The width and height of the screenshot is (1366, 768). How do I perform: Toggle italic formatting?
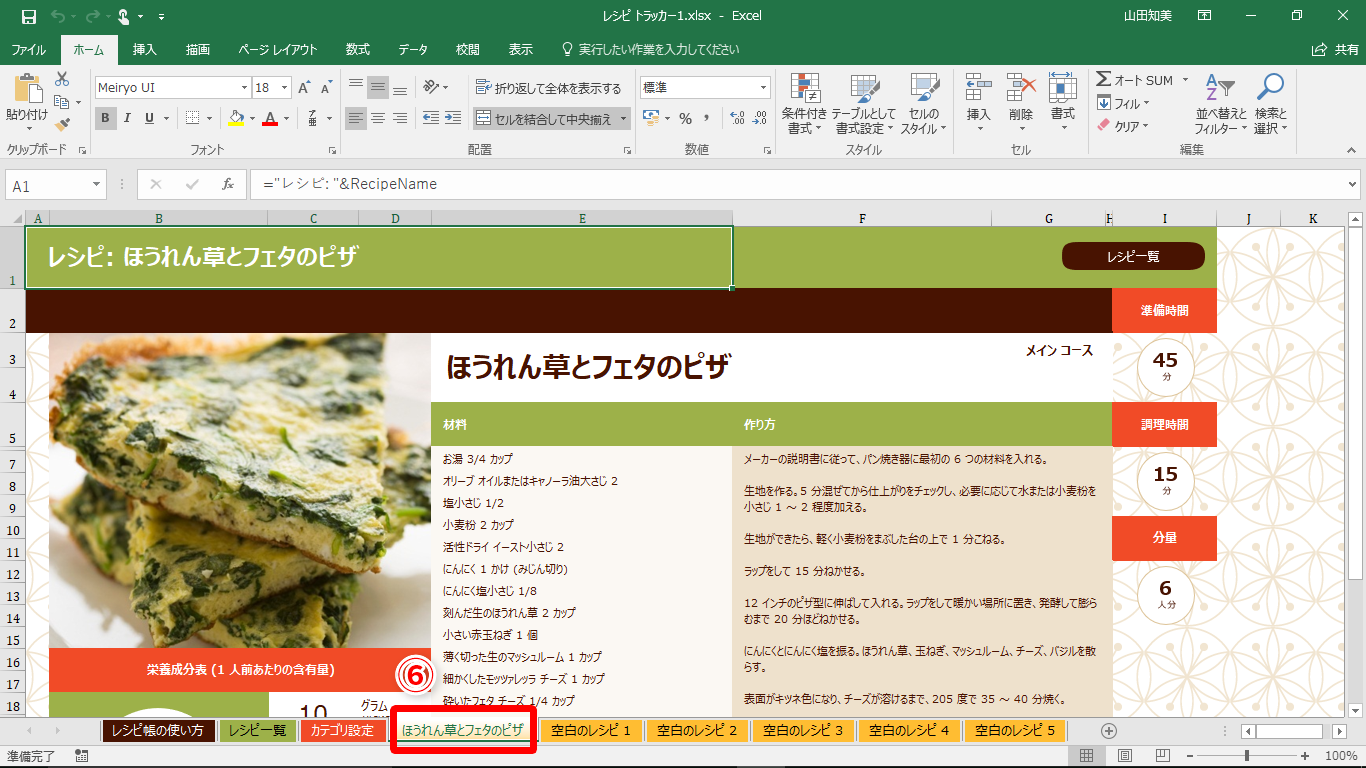click(x=128, y=118)
